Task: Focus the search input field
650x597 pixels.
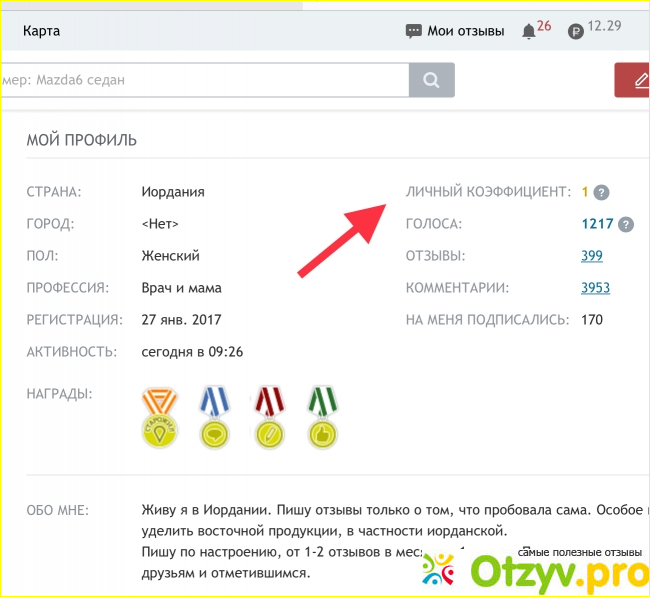Action: [x=200, y=80]
